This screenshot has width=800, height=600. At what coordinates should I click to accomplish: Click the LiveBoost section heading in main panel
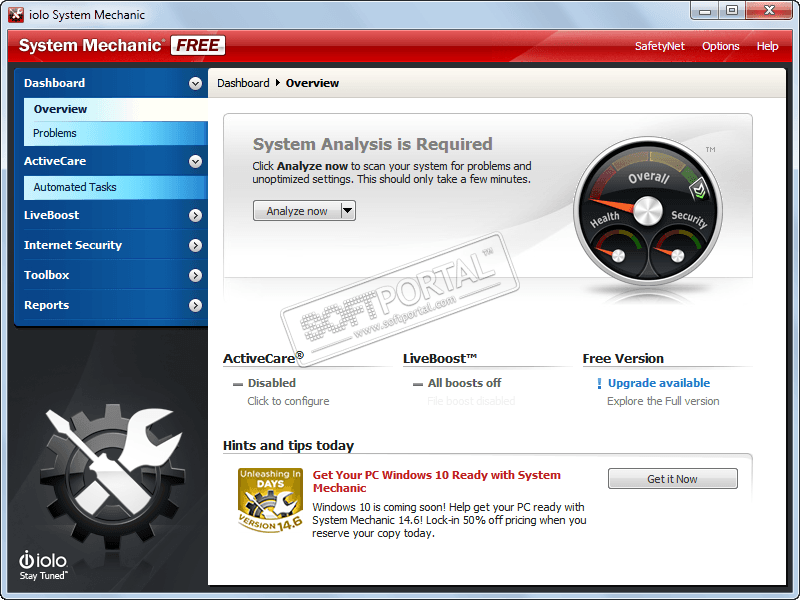pos(440,359)
